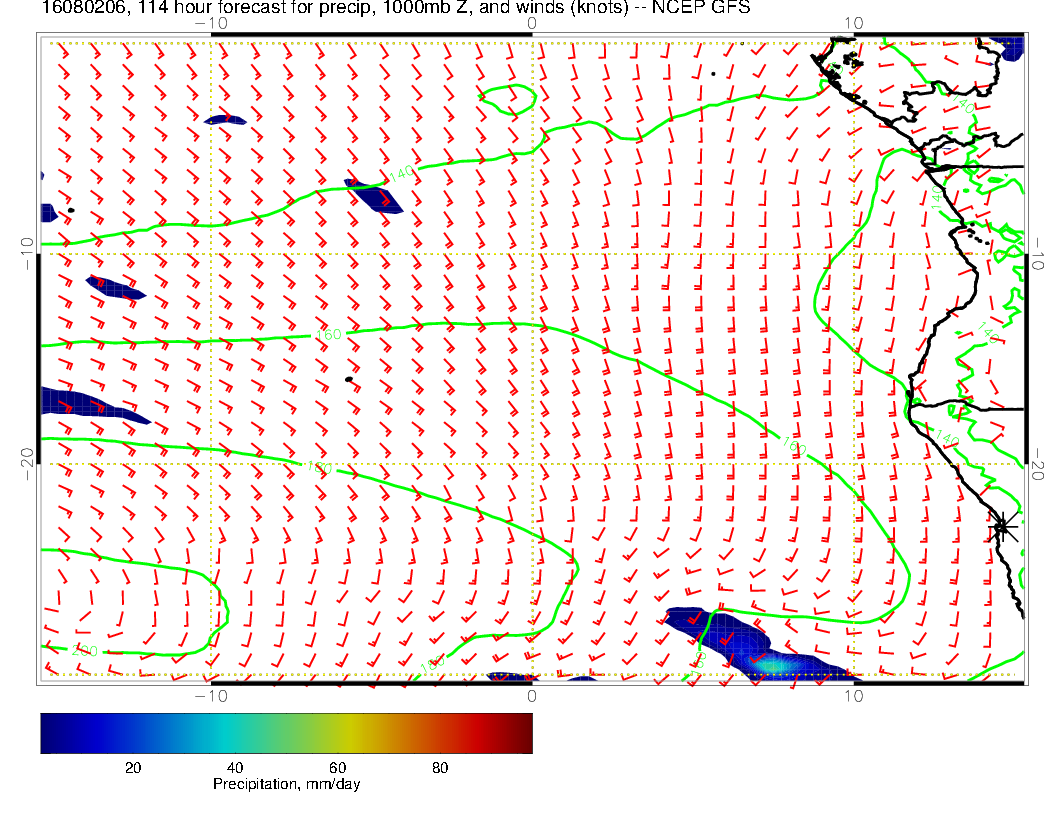Click the "-20" latitude label on left axis

pyautogui.click(x=27, y=456)
